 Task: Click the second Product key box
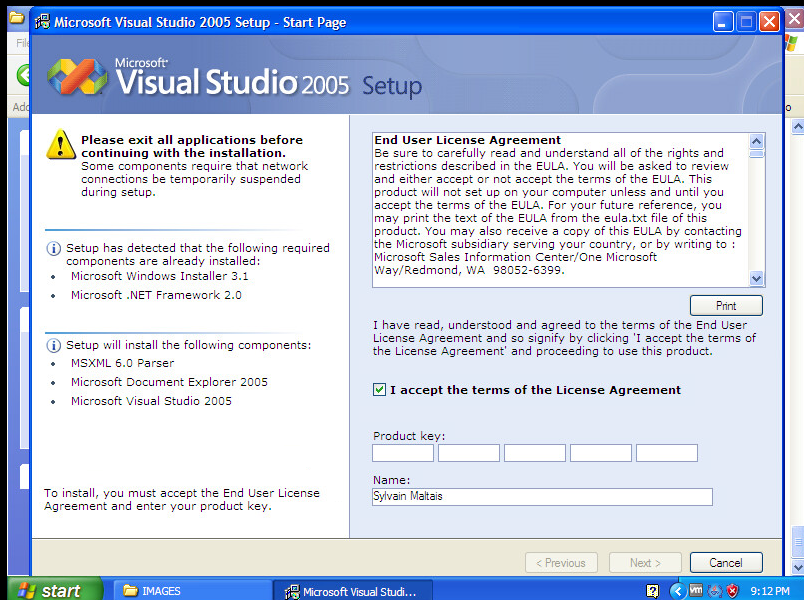469,453
